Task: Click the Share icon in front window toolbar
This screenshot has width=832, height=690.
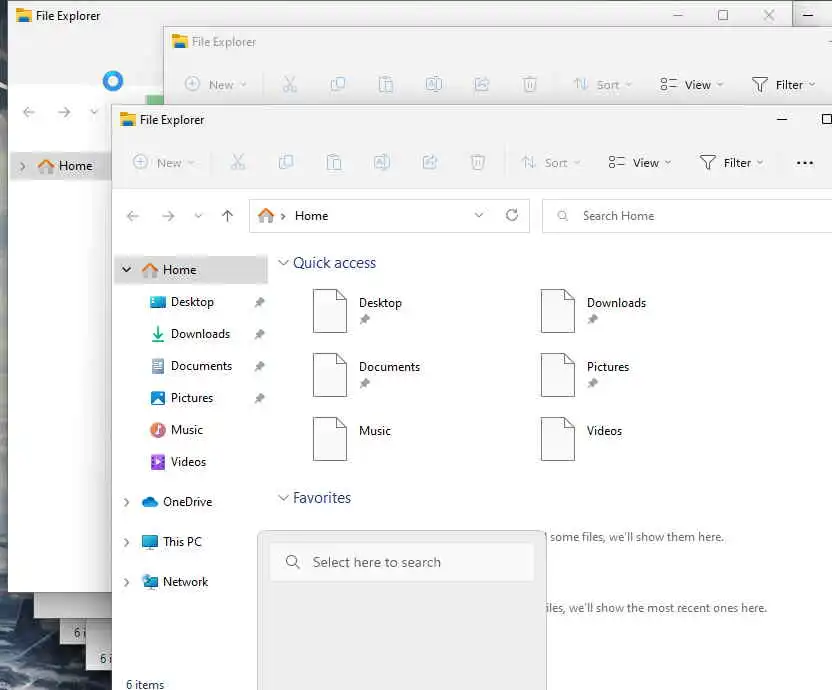Action: tap(430, 162)
